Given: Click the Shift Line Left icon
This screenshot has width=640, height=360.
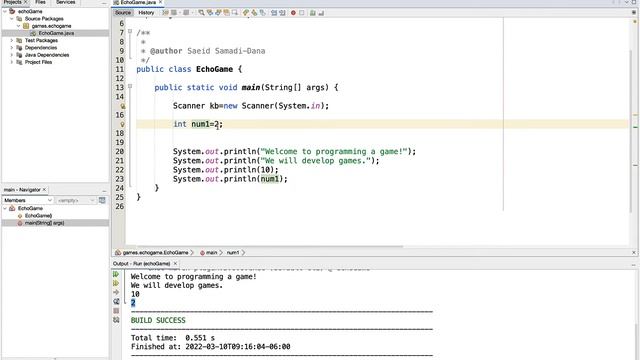Looking at the screenshot, I should [x=274, y=13].
